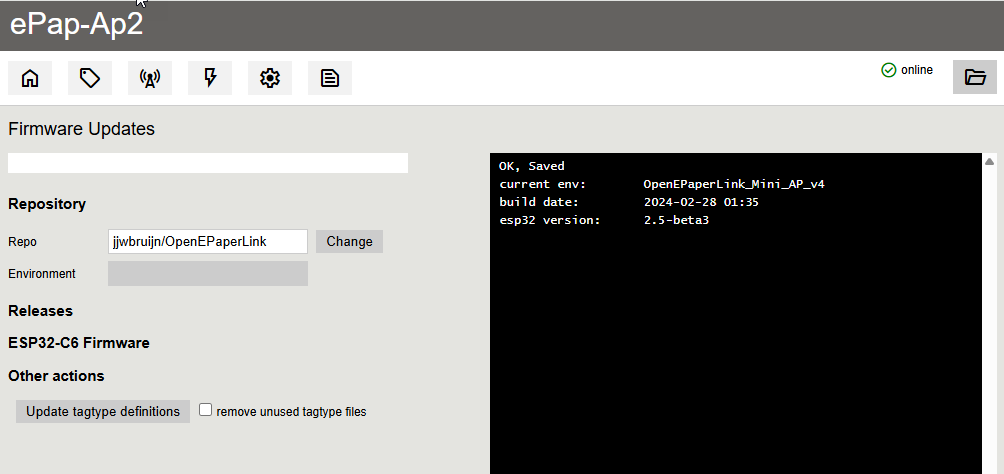Go to the home page icon
The height and width of the screenshot is (474, 1004).
tap(30, 78)
